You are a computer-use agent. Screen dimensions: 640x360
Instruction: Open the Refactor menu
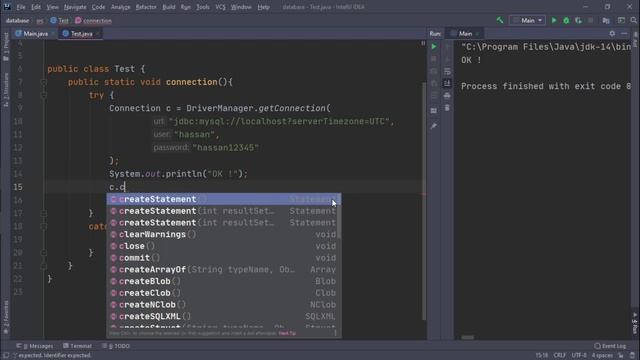pyautogui.click(x=146, y=7)
